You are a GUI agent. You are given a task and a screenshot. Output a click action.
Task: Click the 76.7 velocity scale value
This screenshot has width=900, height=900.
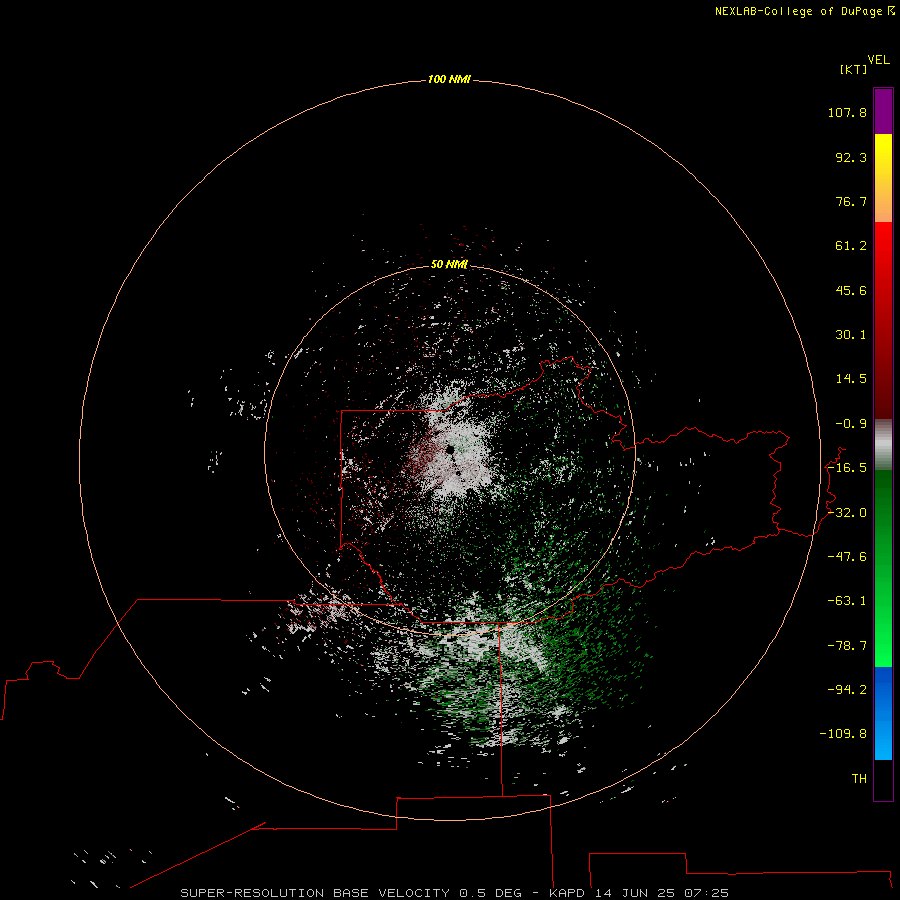[x=851, y=201]
